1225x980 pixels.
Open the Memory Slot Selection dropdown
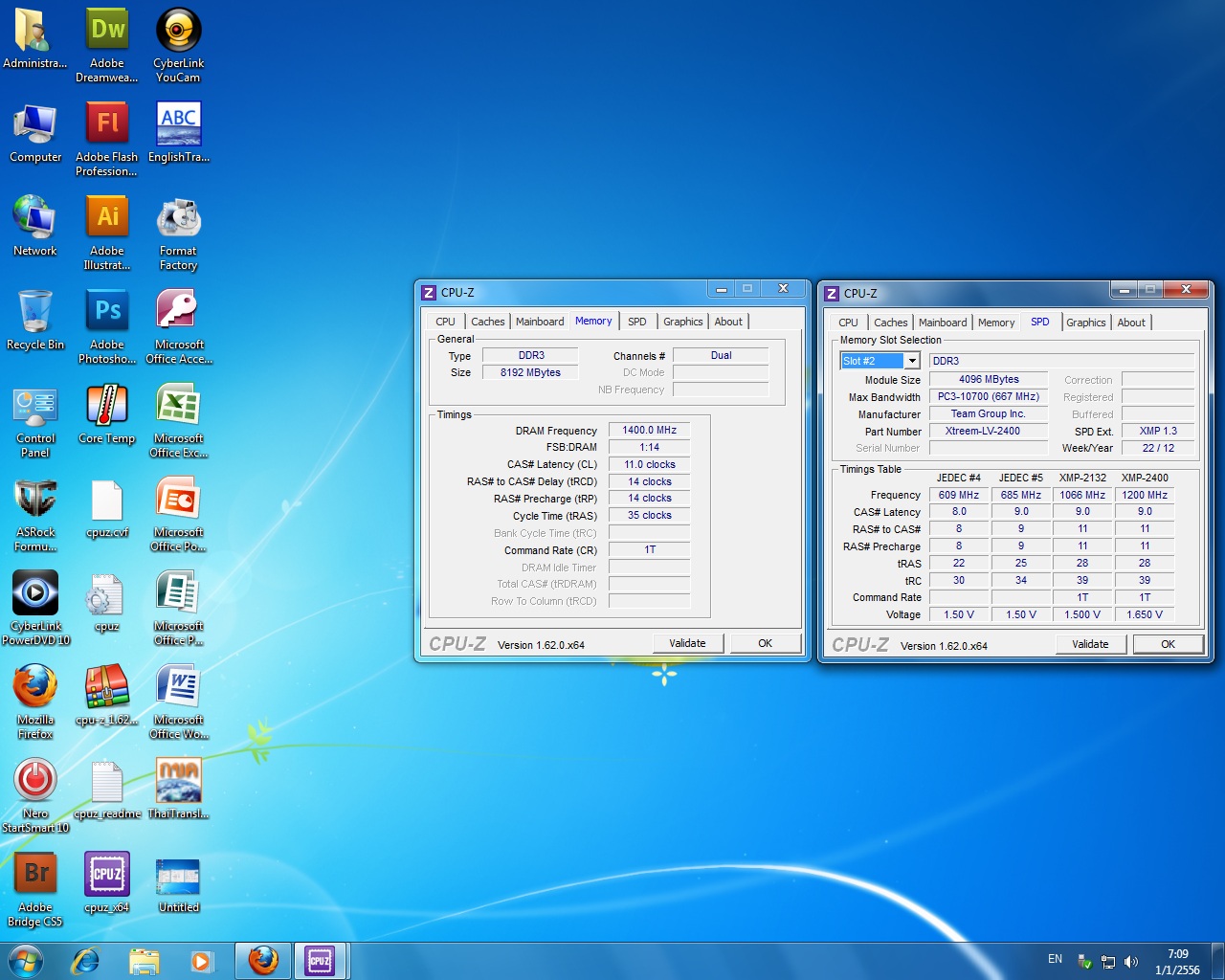912,361
